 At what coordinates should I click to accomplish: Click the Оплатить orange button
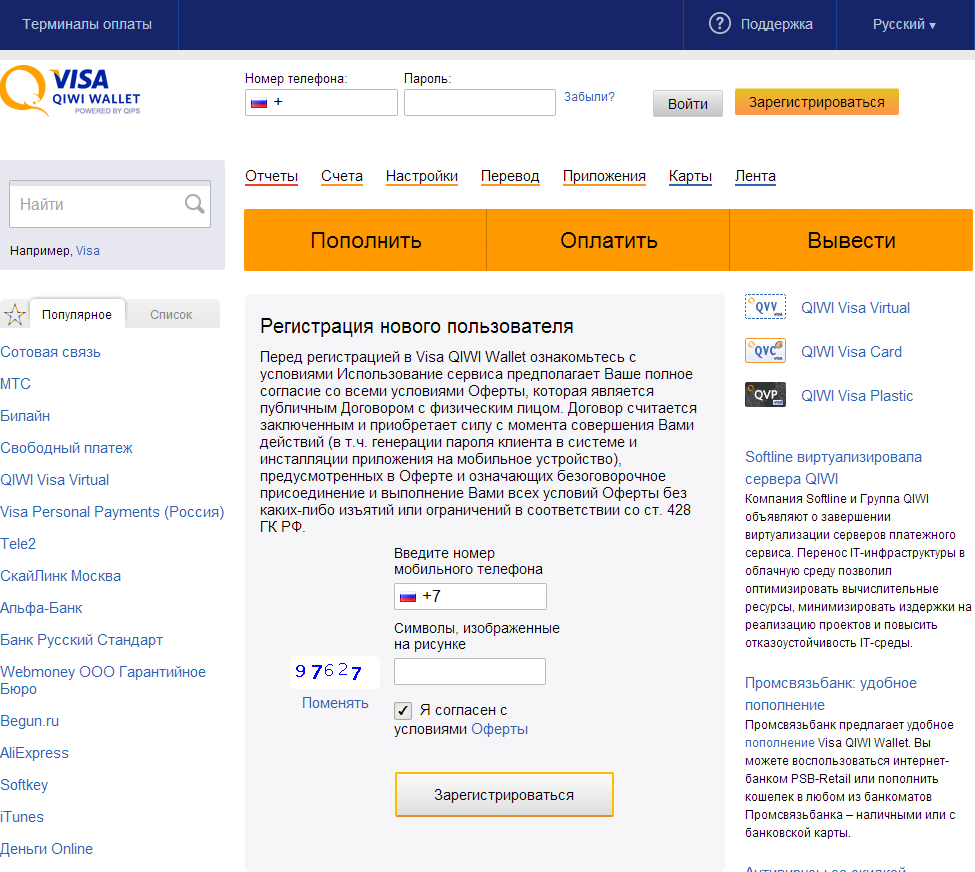coord(608,240)
